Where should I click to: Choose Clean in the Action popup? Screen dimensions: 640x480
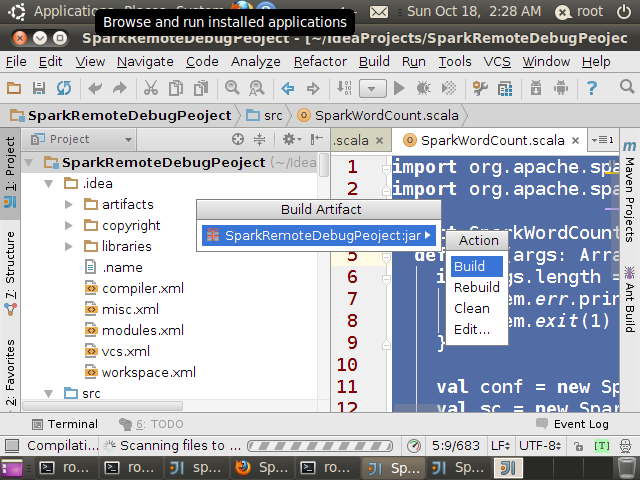[x=477, y=309]
